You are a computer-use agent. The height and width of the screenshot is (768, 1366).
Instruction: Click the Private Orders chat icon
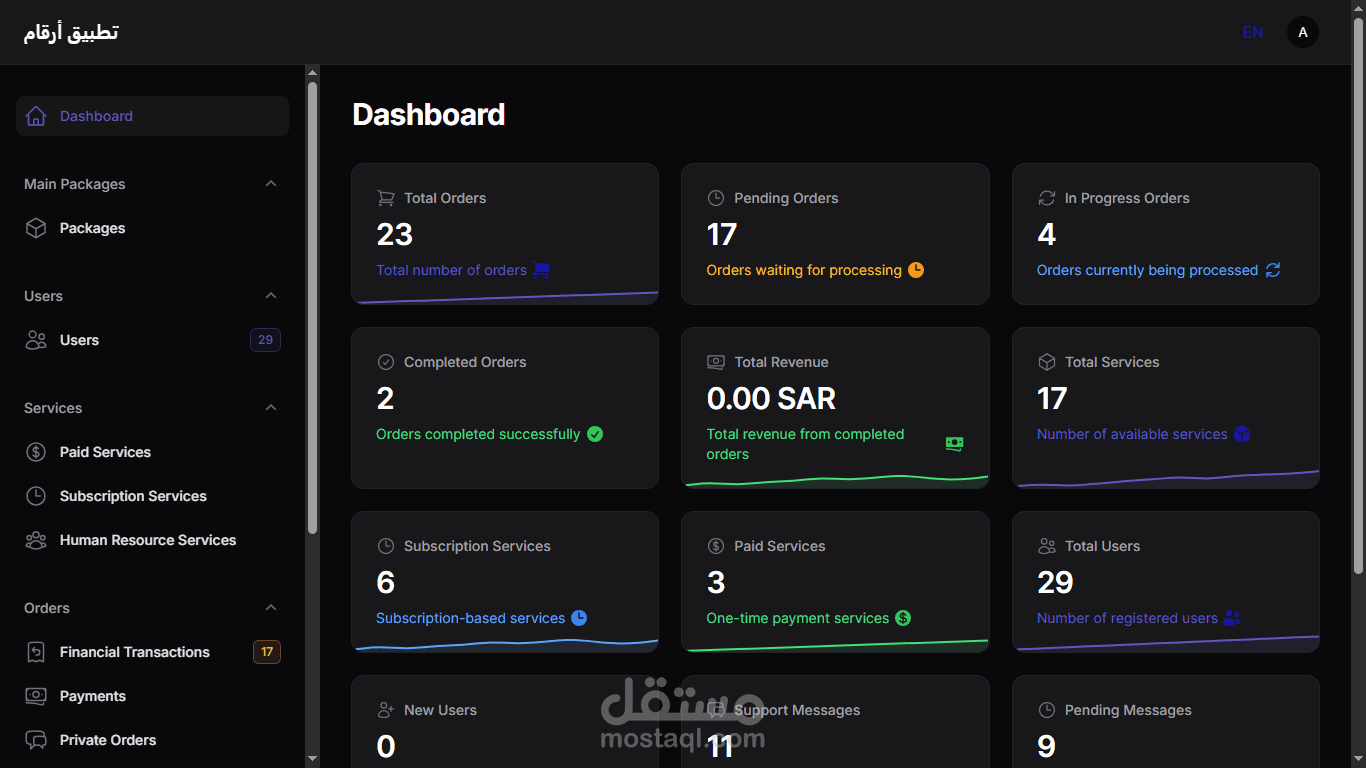(36, 740)
